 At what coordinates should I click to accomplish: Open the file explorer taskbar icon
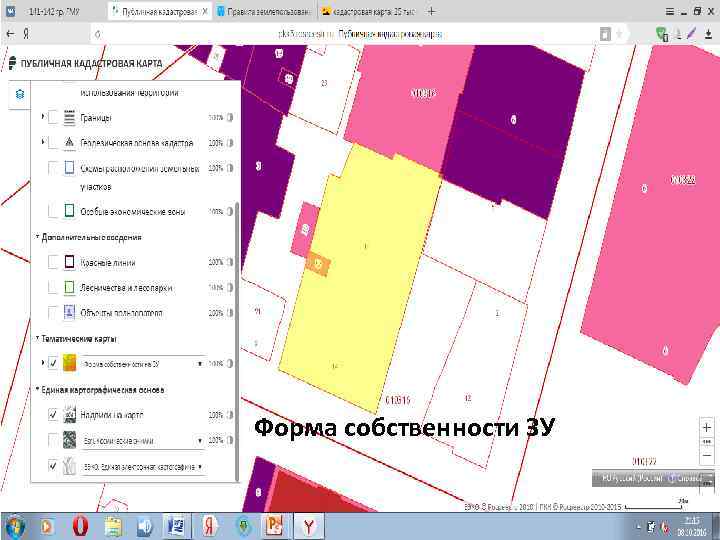pyautogui.click(x=113, y=526)
